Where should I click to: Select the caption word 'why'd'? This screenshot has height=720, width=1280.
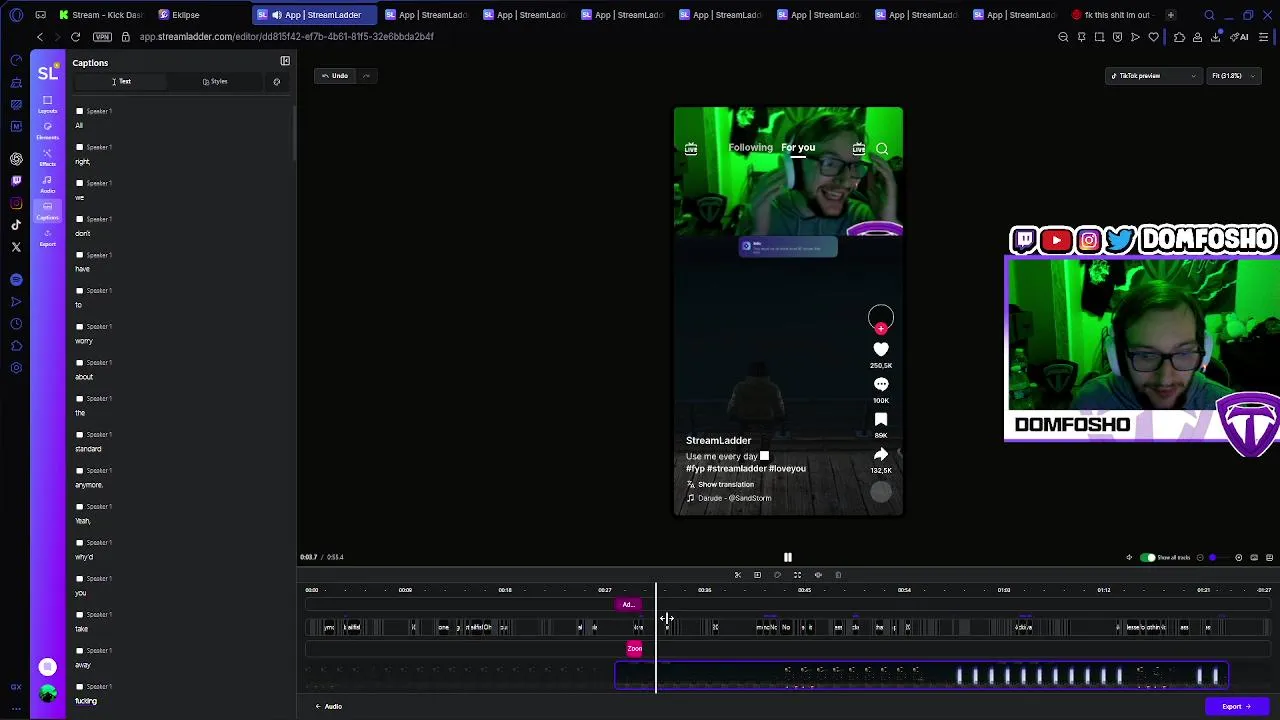pos(84,557)
